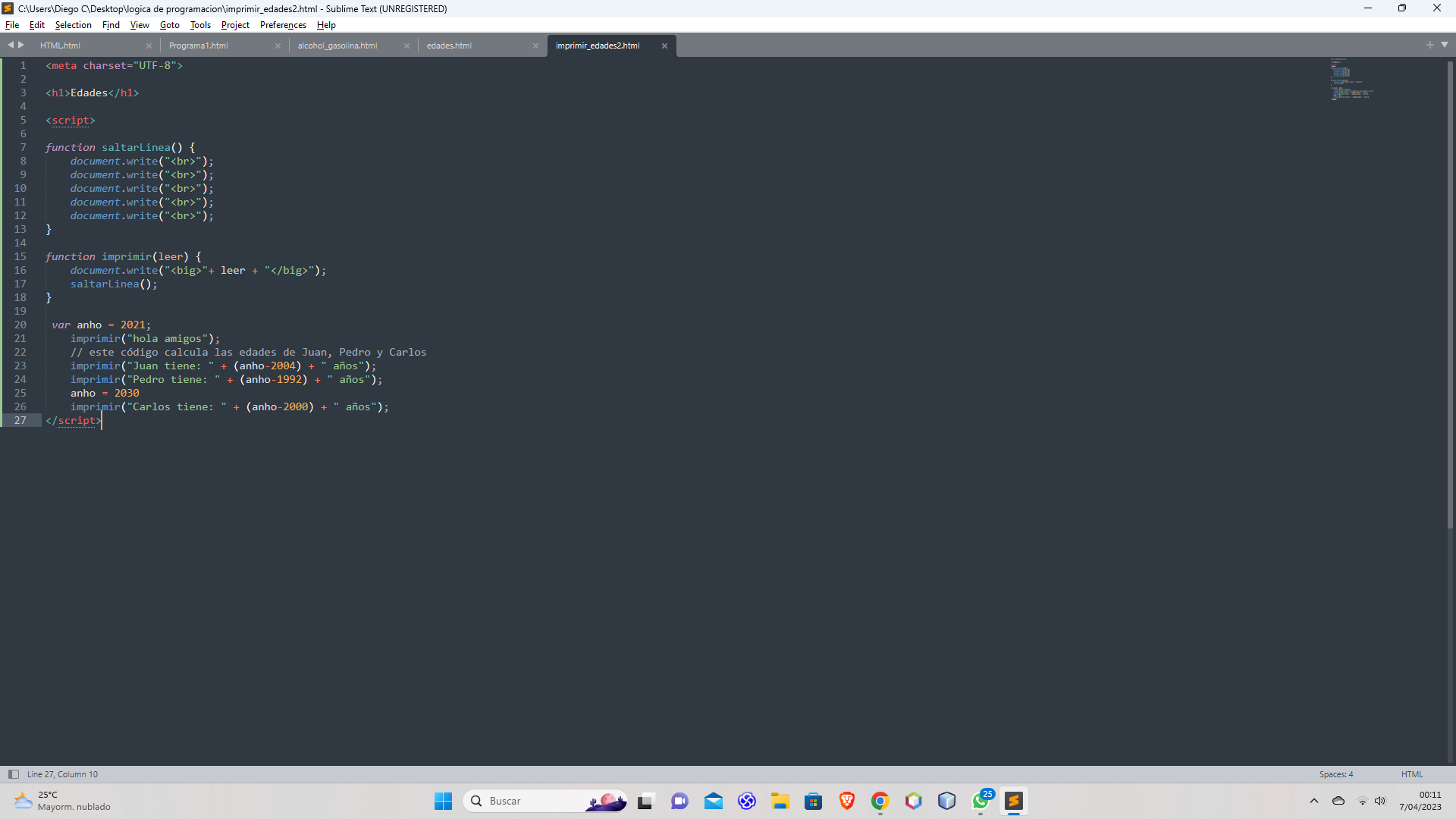This screenshot has width=1456, height=819.
Task: Open the OneDrive cloud tray icon
Action: (1338, 801)
